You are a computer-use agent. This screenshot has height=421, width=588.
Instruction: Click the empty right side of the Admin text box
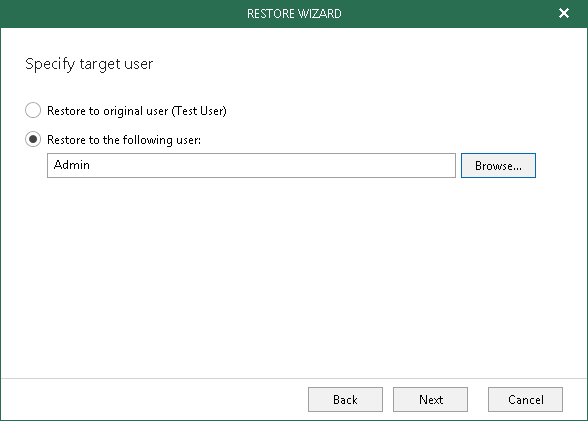(x=338, y=165)
